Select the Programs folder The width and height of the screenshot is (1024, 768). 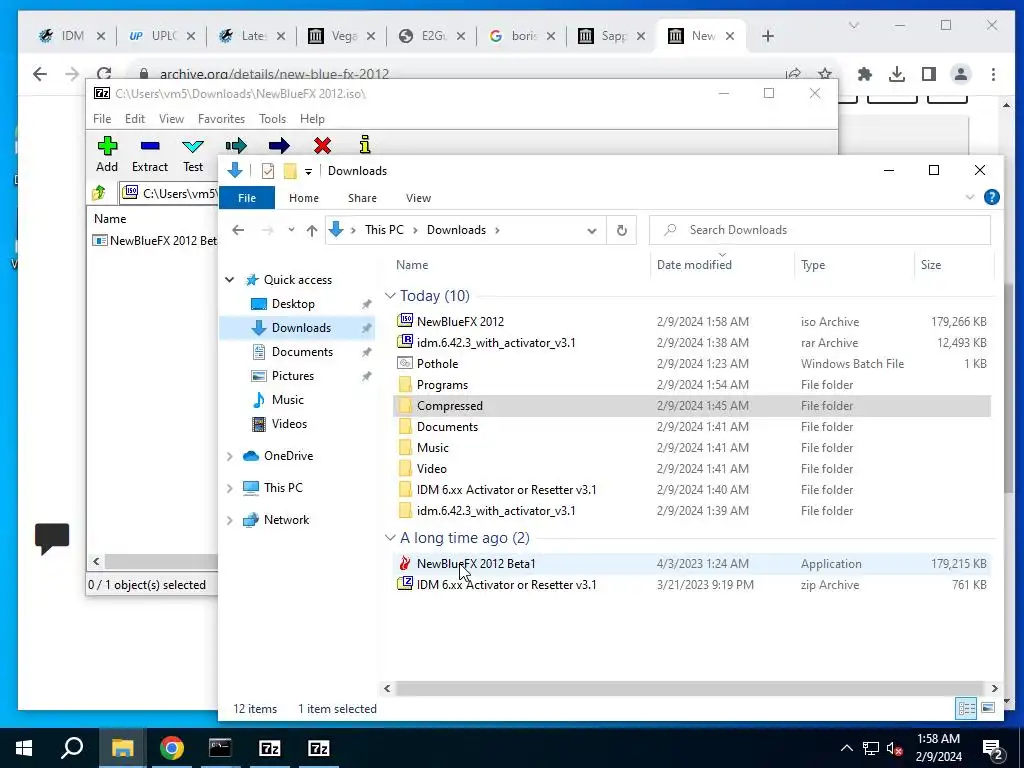pos(692,385)
